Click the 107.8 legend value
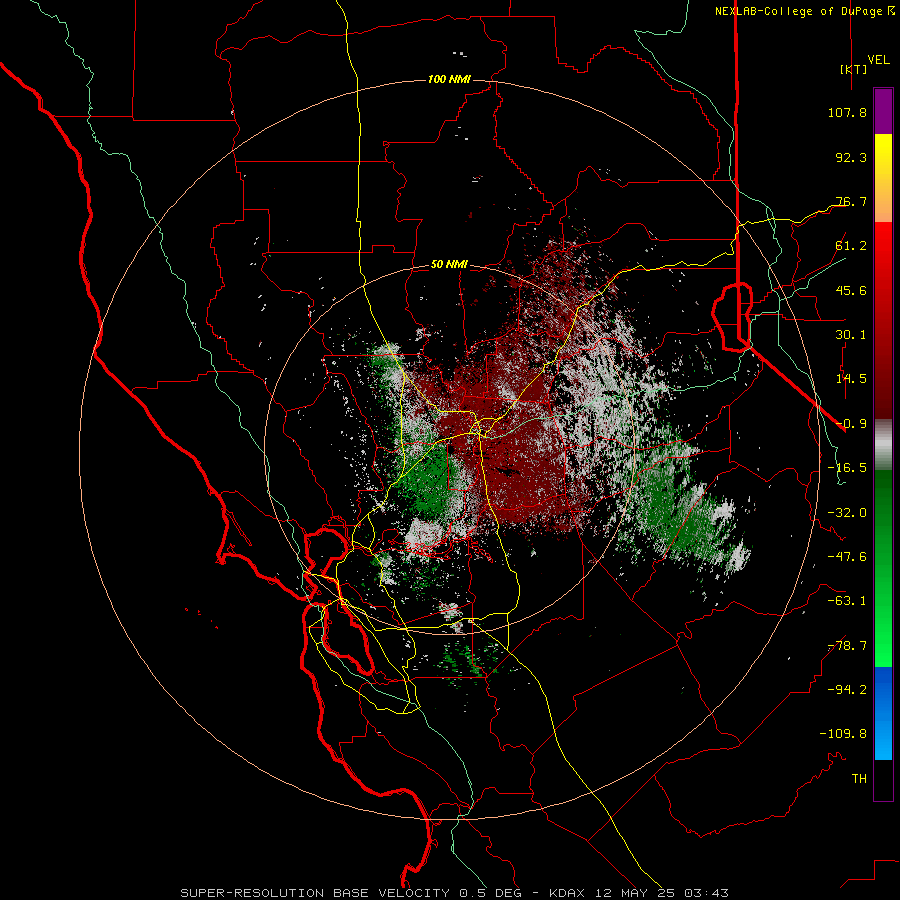900x900 pixels. (847, 112)
